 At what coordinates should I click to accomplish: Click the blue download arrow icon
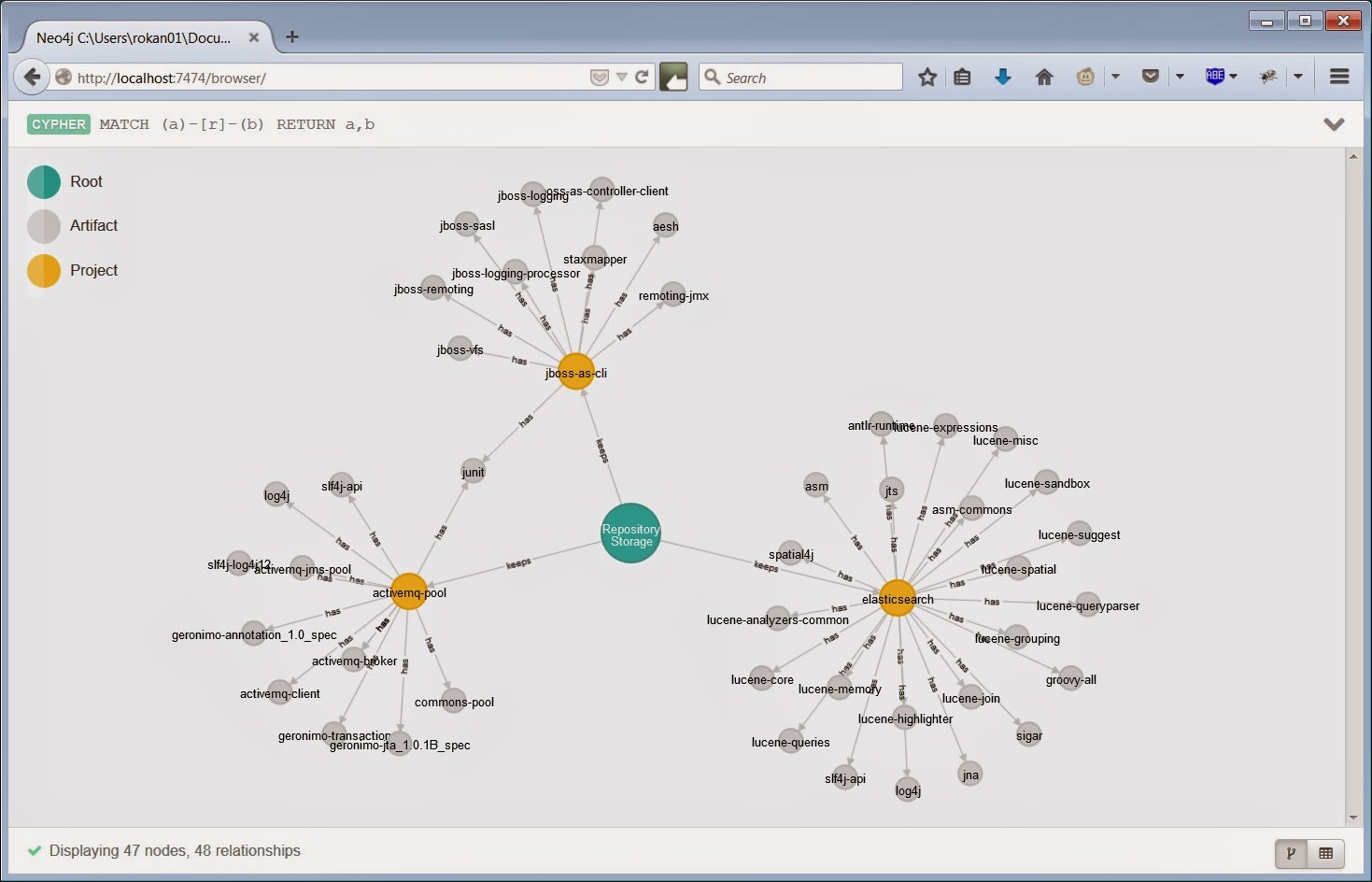[1002, 77]
